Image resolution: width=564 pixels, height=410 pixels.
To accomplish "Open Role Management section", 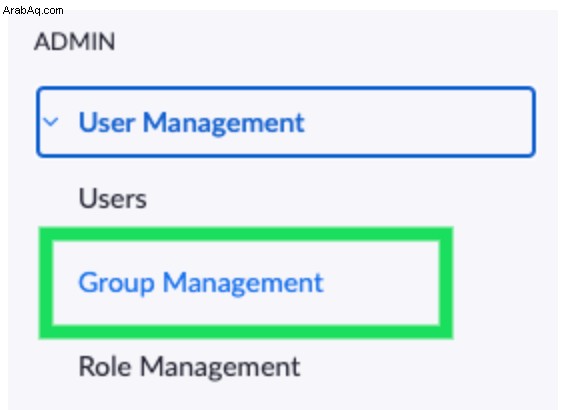I will coord(189,367).
